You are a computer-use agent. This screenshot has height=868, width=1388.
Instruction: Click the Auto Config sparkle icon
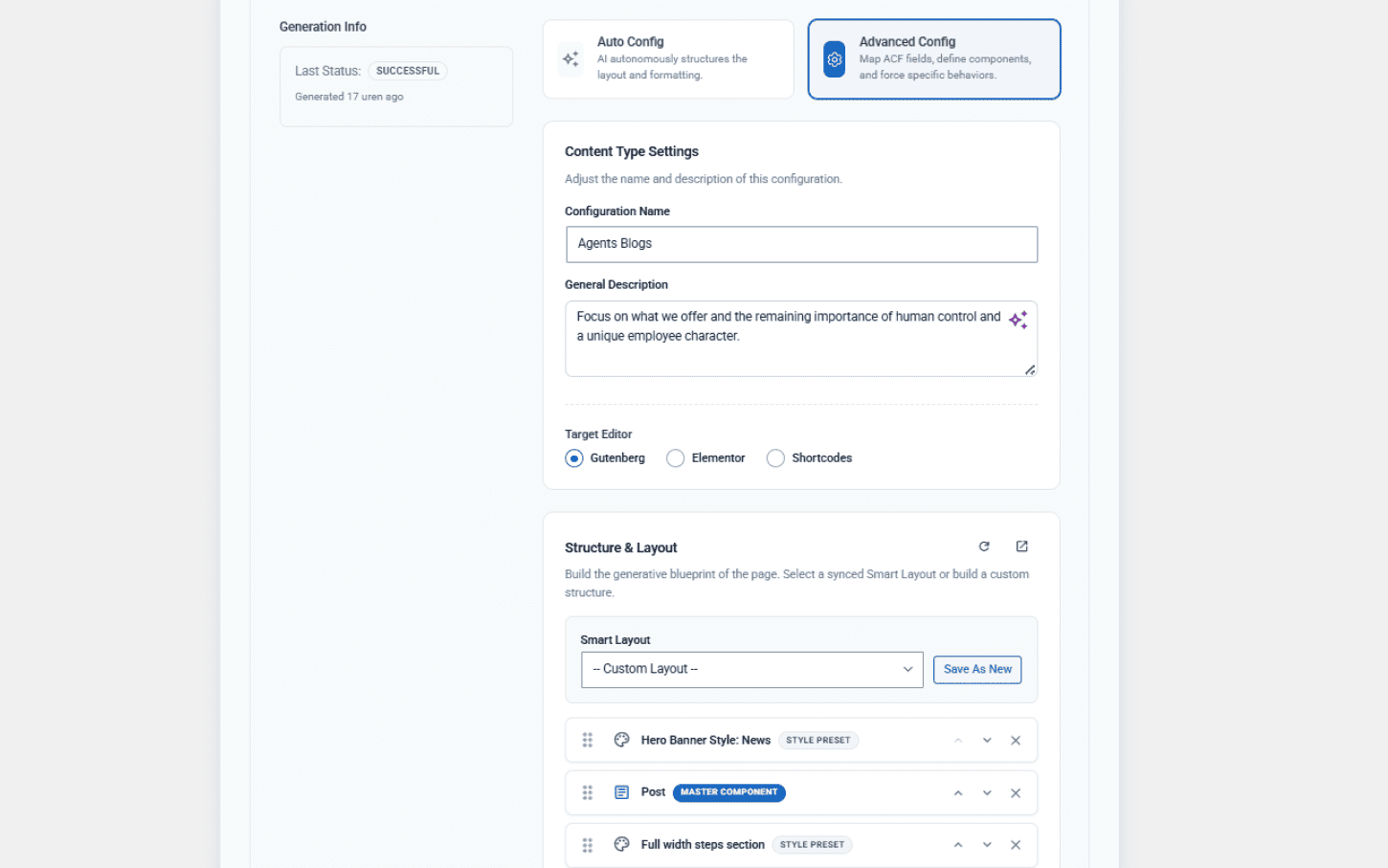pyautogui.click(x=571, y=59)
